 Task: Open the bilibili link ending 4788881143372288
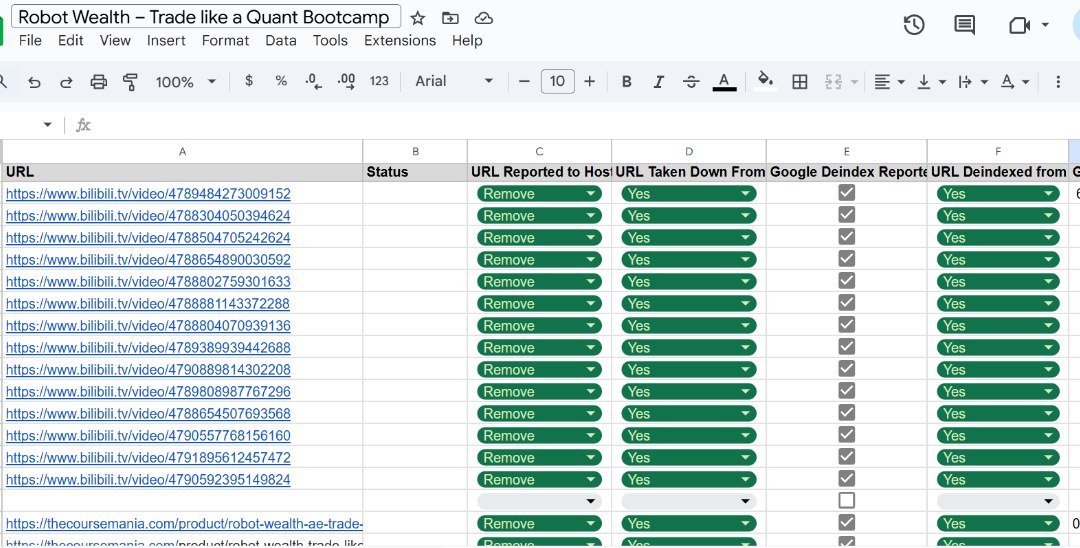pyautogui.click(x=148, y=304)
